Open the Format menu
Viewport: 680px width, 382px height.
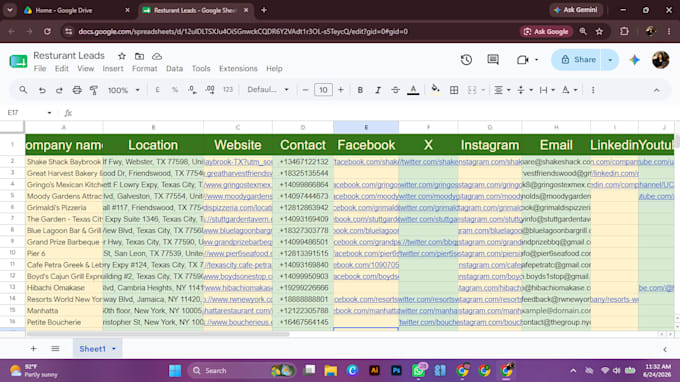coord(144,69)
